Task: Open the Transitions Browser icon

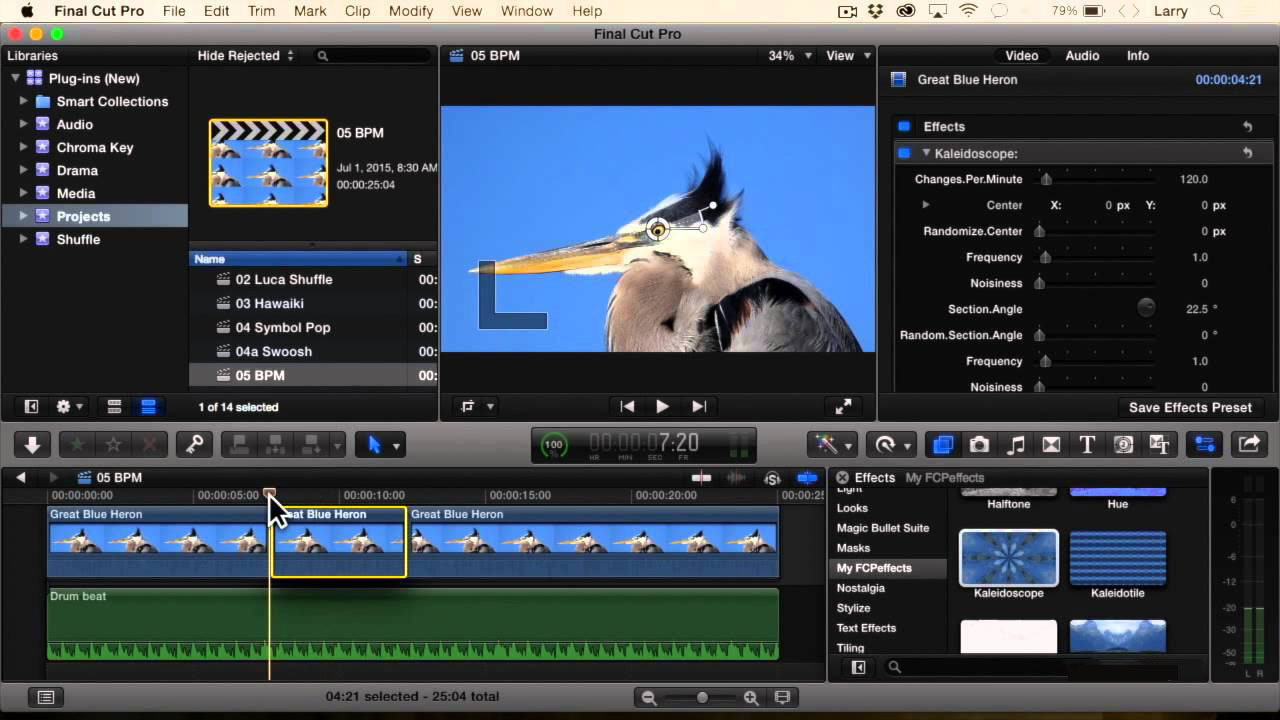Action: (1051, 445)
